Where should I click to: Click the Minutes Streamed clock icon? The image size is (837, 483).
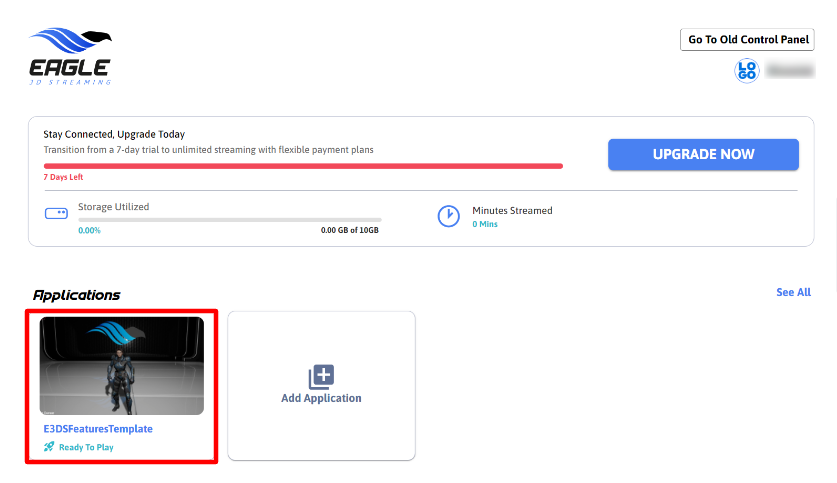point(449,216)
